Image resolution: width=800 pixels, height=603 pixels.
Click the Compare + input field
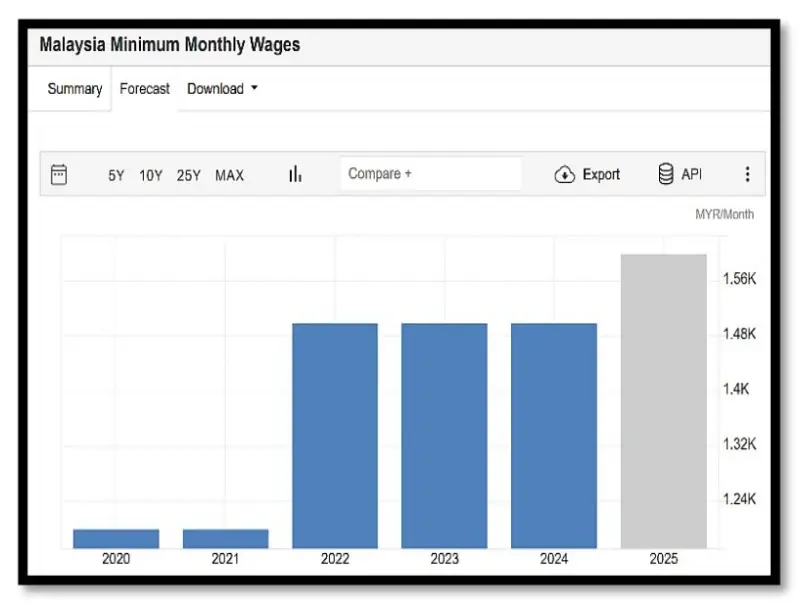431,174
